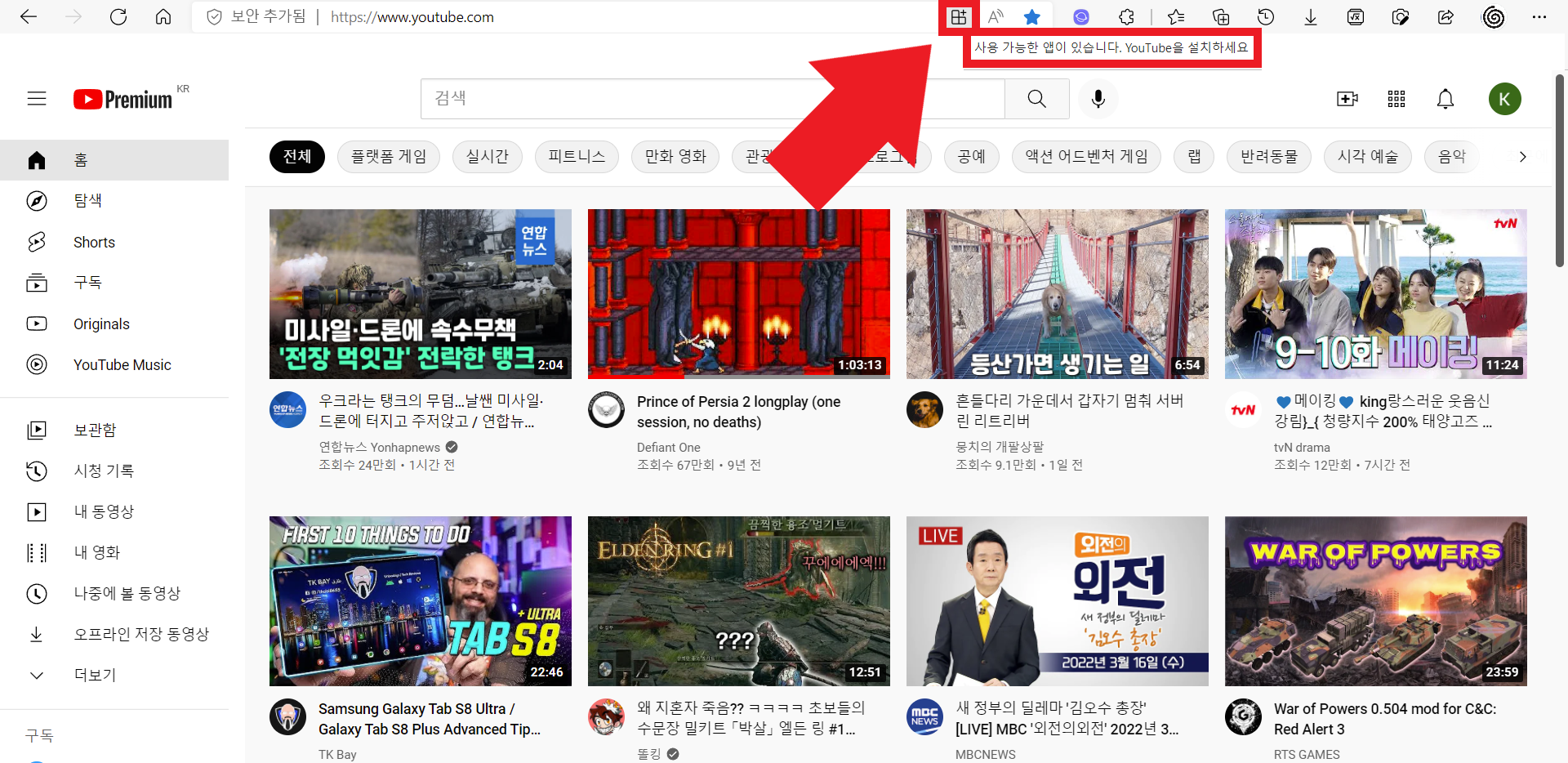Open the favorites list icon
The image size is (1568, 763).
click(x=1176, y=17)
